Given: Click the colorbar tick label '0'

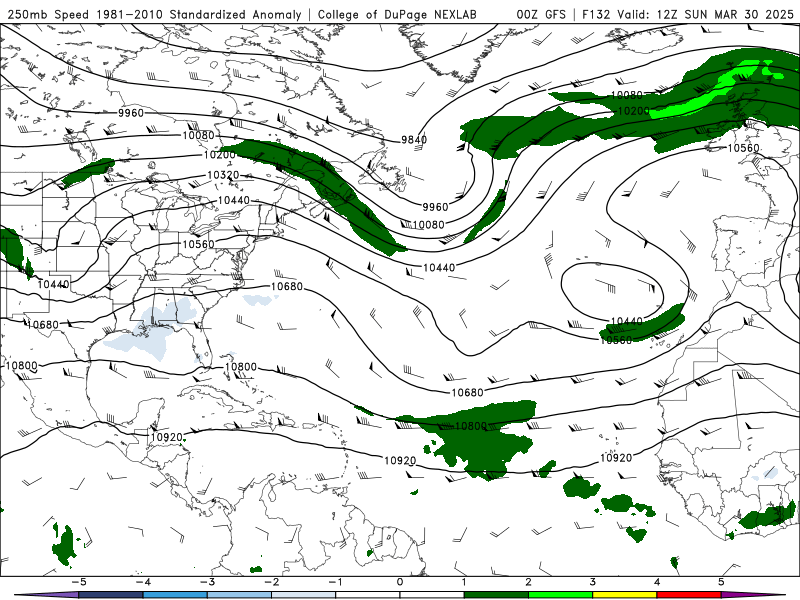Looking at the screenshot, I should click(399, 582).
